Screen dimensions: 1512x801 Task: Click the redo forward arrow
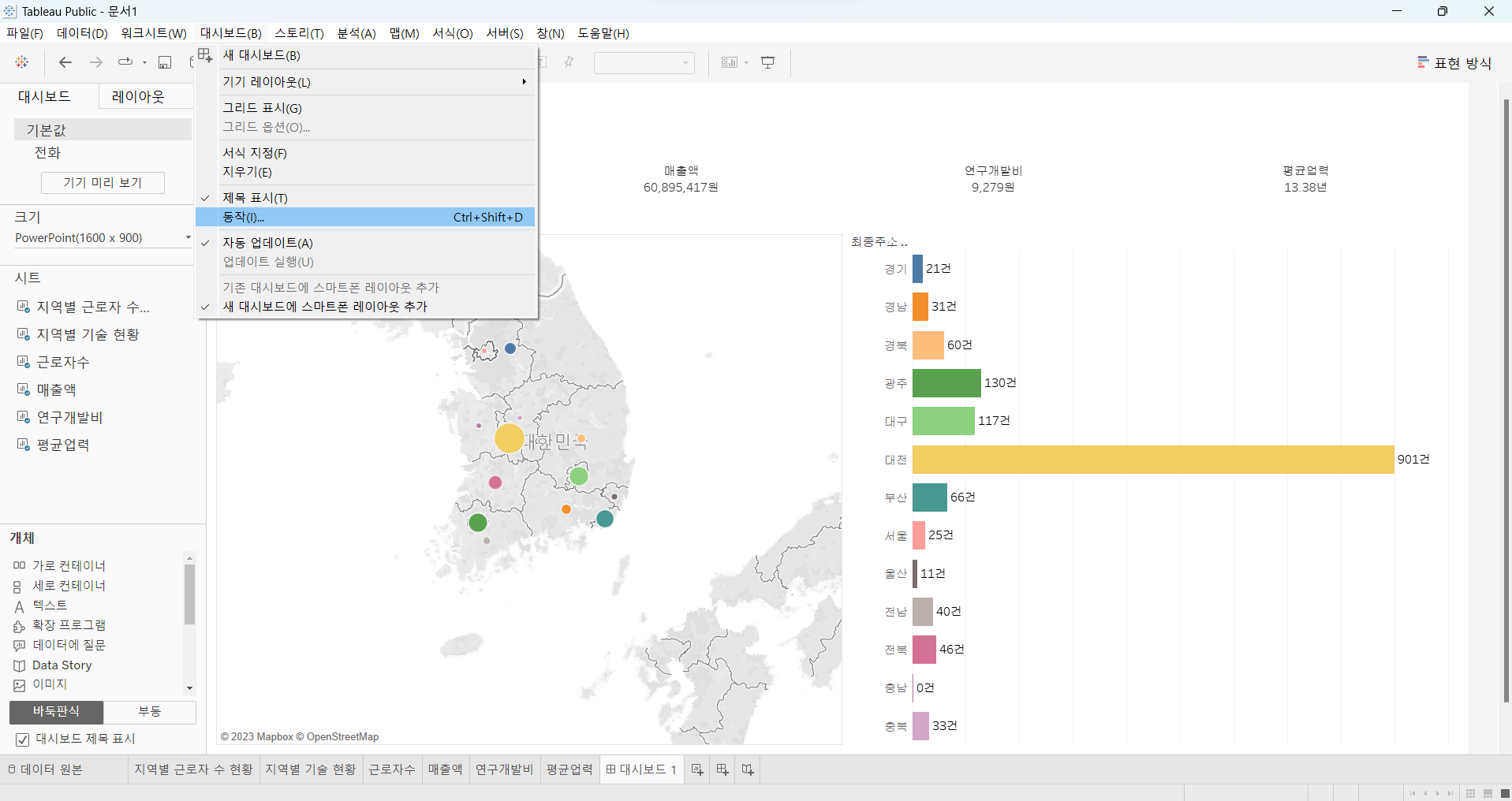(x=96, y=62)
